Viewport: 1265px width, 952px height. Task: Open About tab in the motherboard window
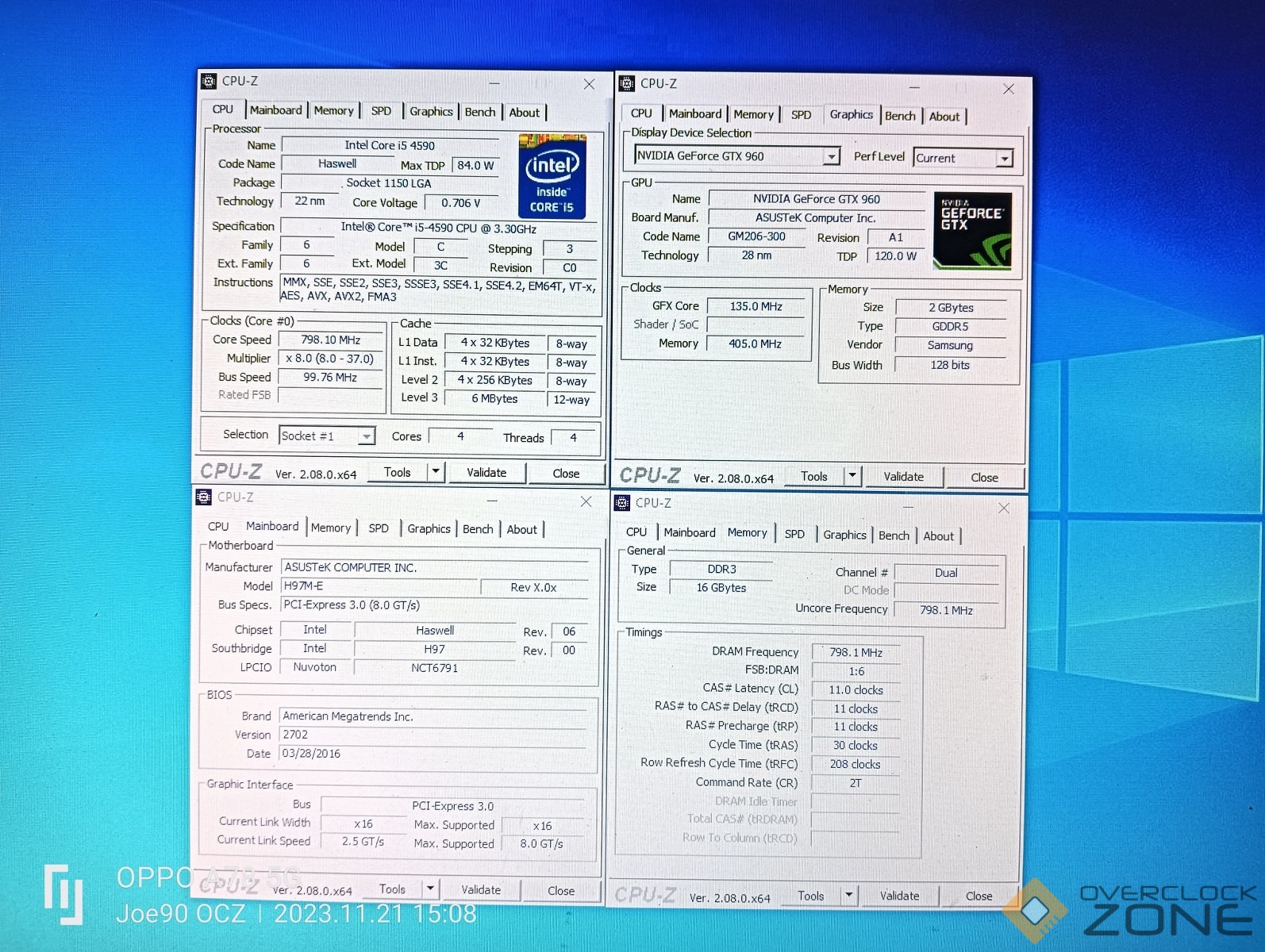coord(521,530)
